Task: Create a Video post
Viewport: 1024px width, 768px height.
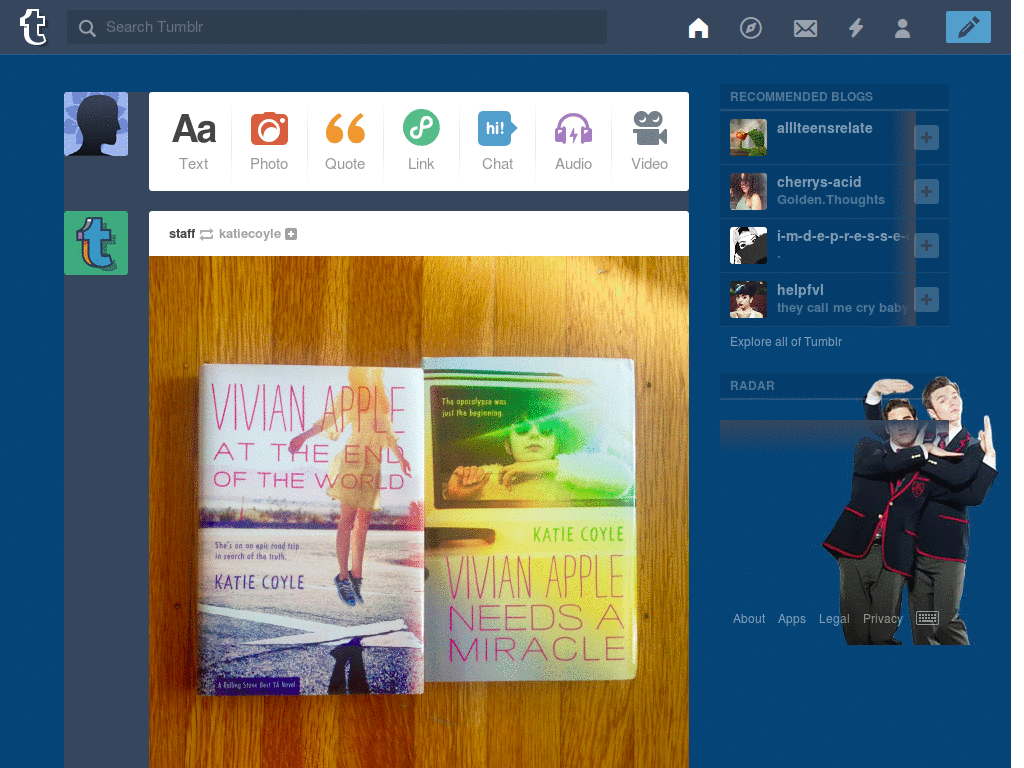Action: tap(649, 141)
